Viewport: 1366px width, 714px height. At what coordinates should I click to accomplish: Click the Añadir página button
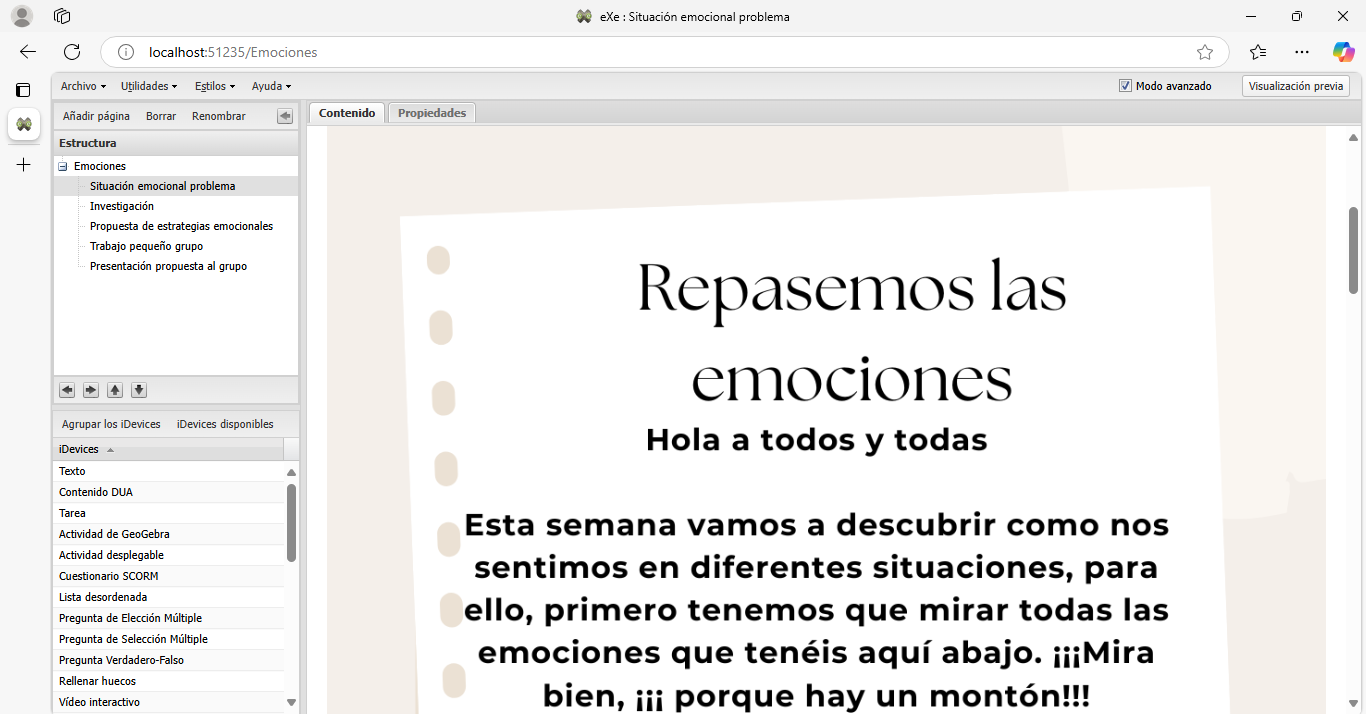pos(96,116)
